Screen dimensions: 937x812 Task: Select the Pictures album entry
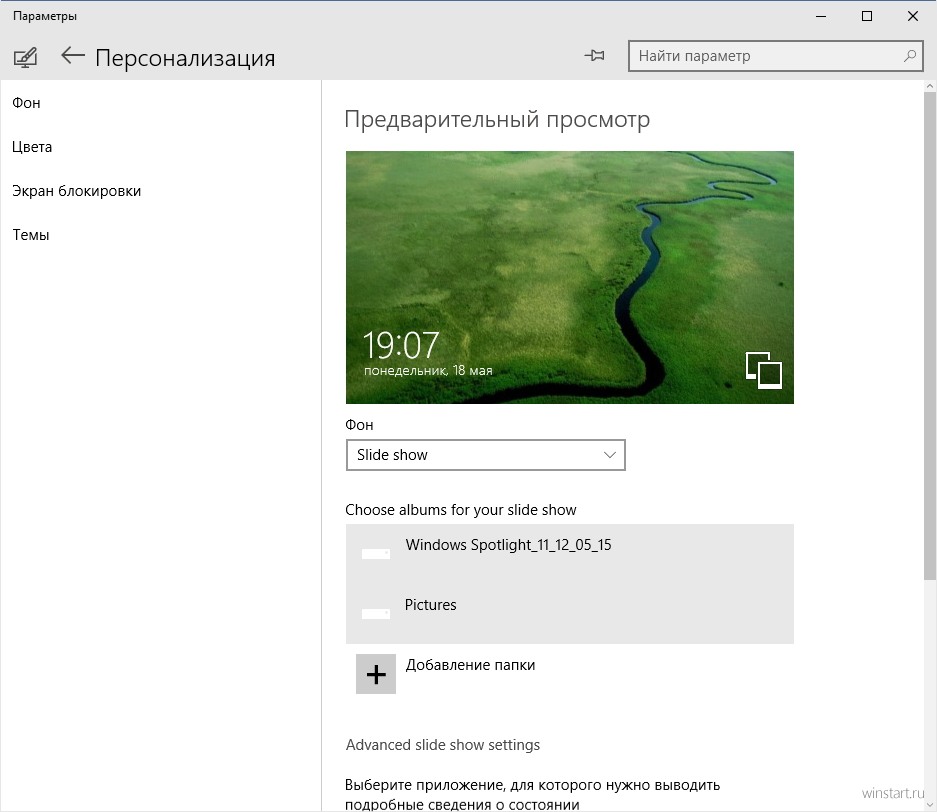coord(569,614)
